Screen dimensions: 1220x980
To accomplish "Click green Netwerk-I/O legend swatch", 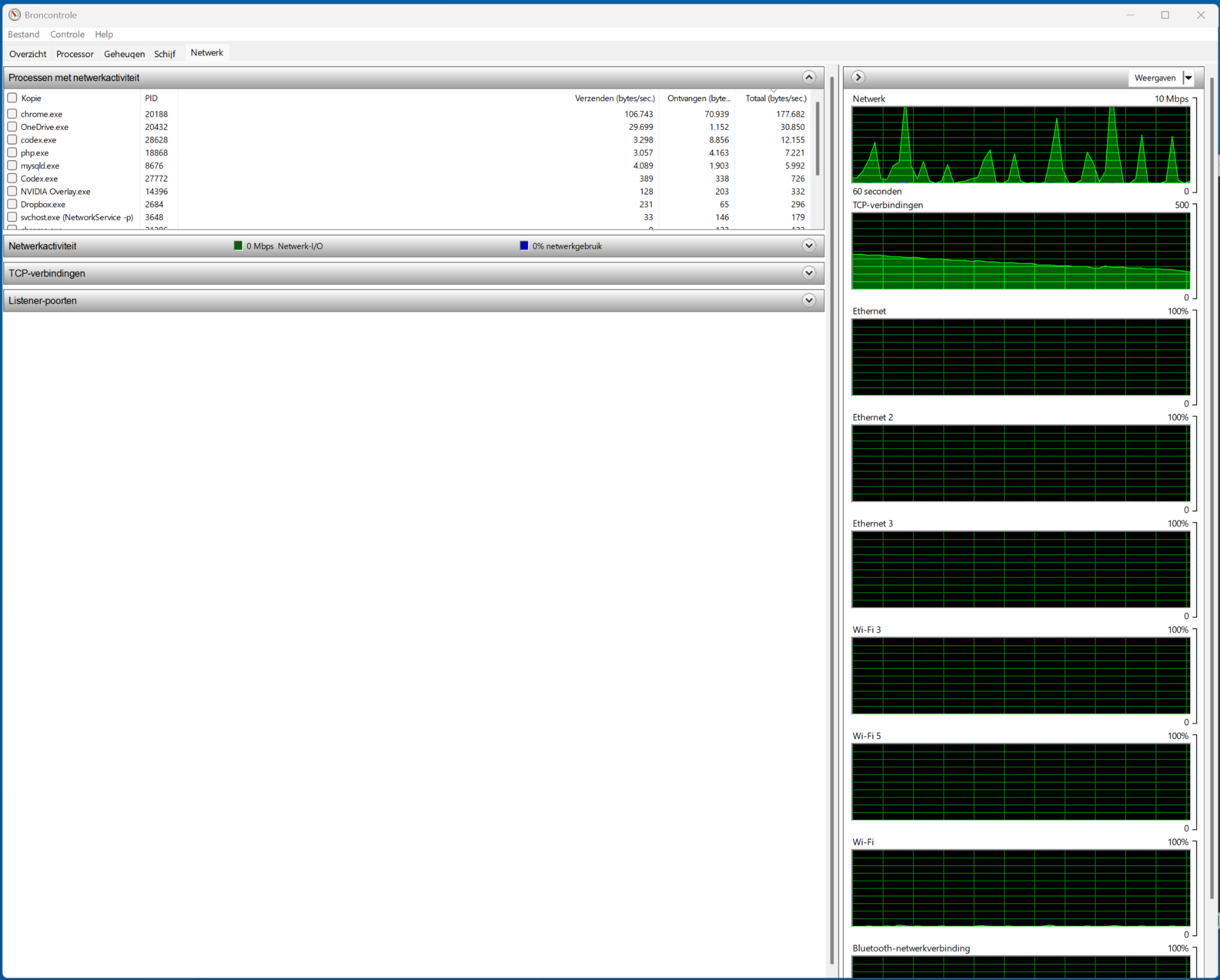I will (x=238, y=246).
